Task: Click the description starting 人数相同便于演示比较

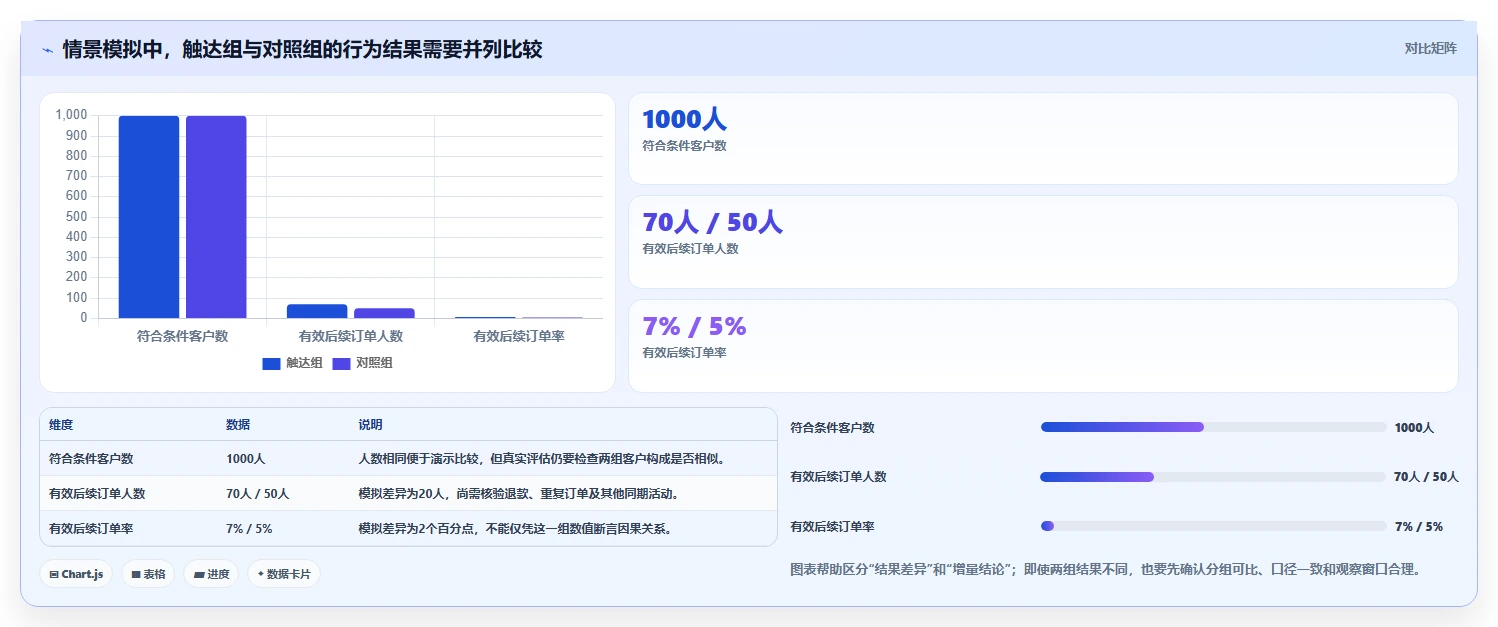Action: point(541,459)
